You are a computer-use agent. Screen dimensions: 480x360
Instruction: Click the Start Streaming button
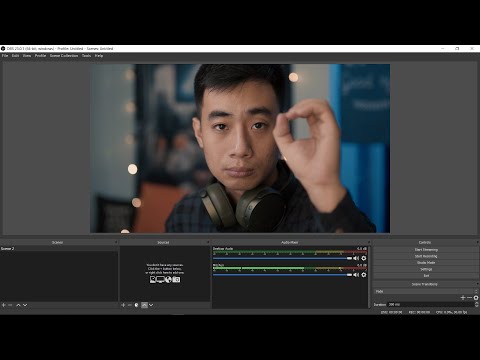click(426, 250)
